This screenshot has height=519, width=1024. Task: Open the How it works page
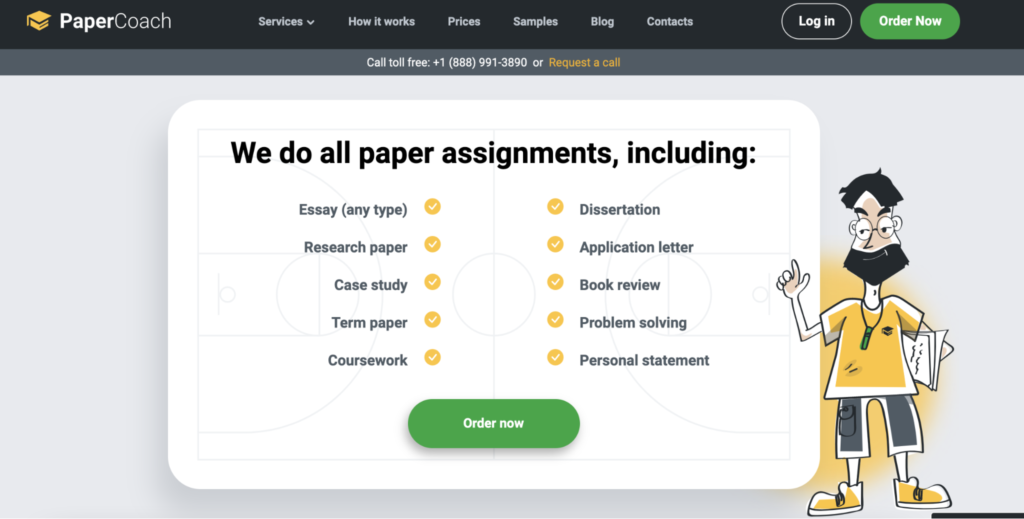[x=381, y=22]
